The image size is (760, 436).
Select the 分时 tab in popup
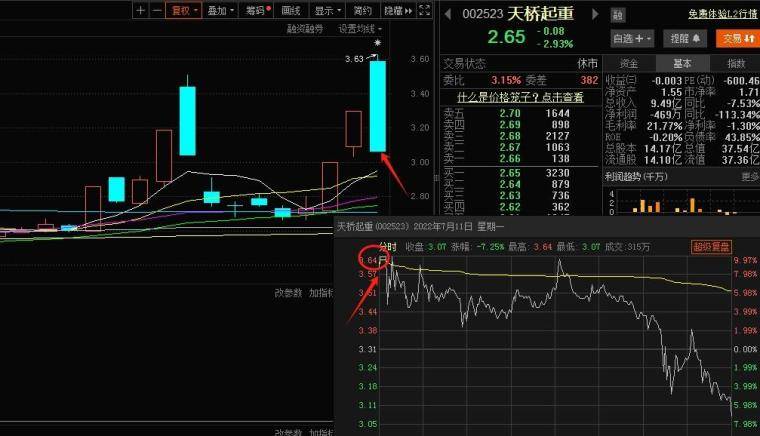(x=388, y=247)
